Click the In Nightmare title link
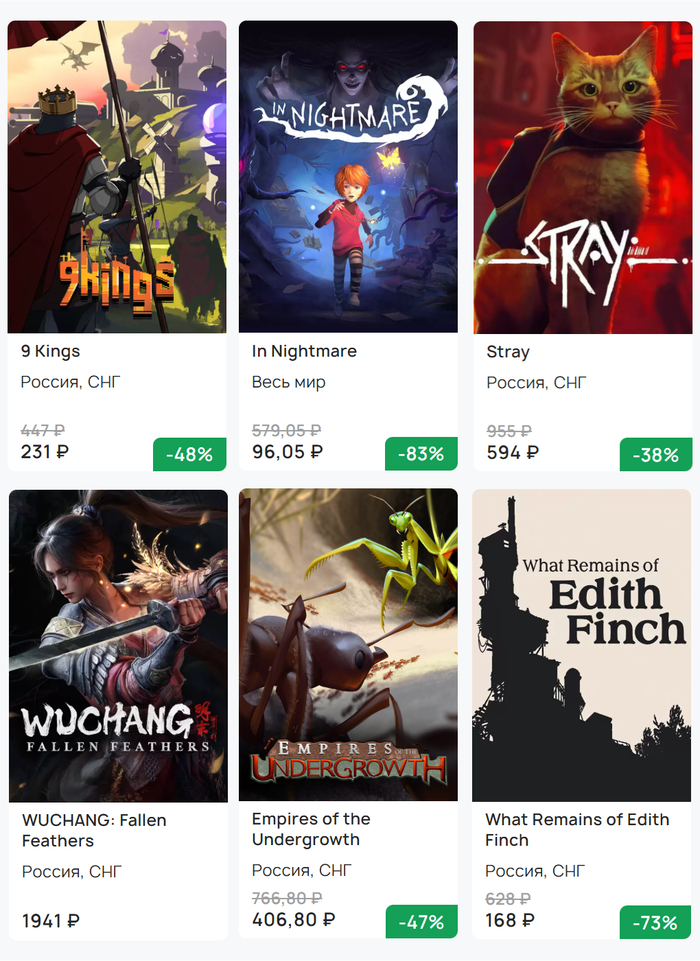The image size is (700, 961). [304, 351]
